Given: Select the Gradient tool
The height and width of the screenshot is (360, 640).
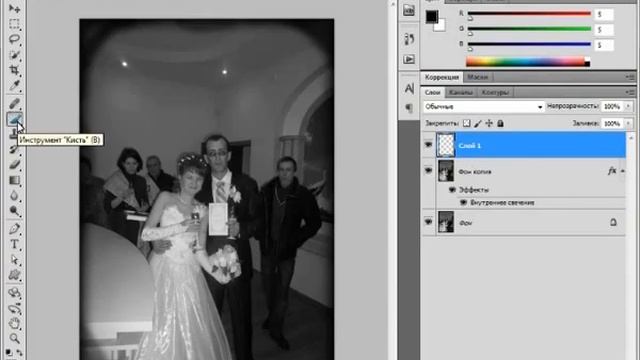Looking at the screenshot, I should [14, 180].
